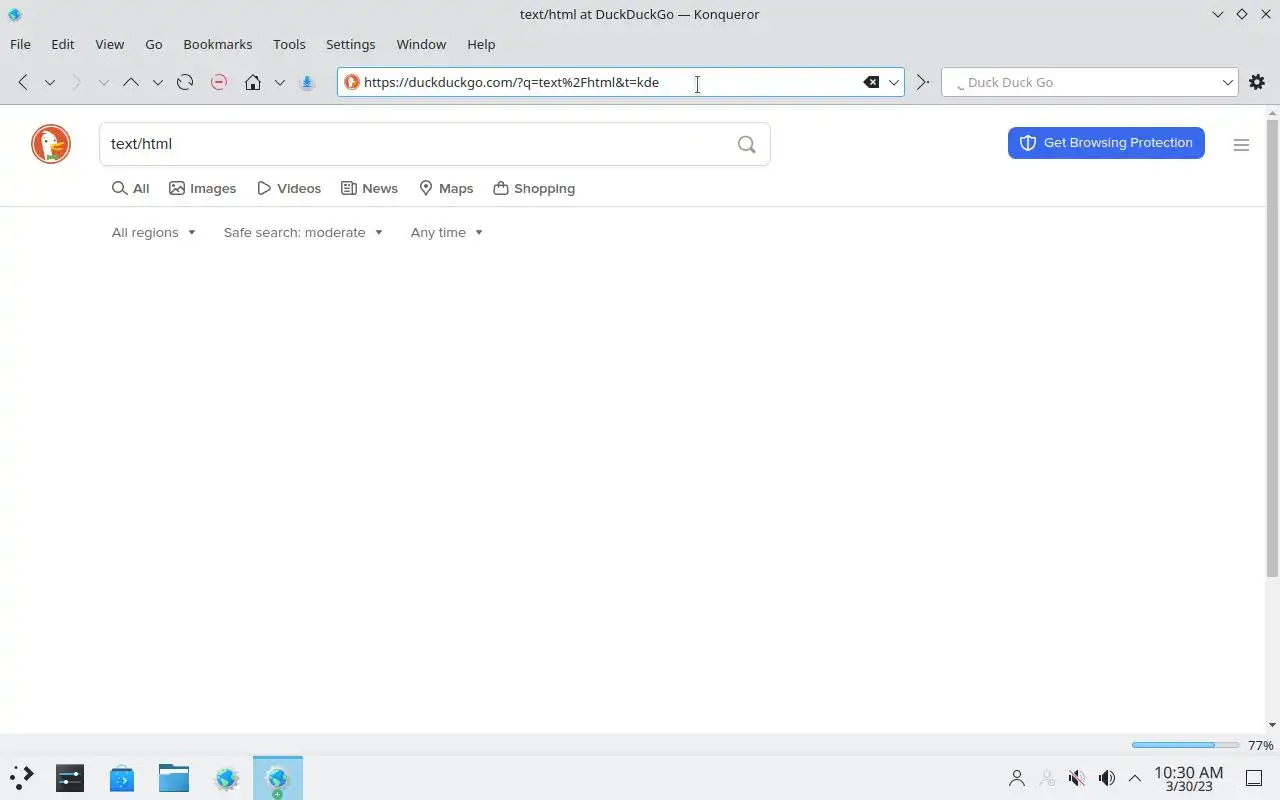Click the user account tray icon
The image size is (1280, 800).
pyautogui.click(x=1017, y=778)
